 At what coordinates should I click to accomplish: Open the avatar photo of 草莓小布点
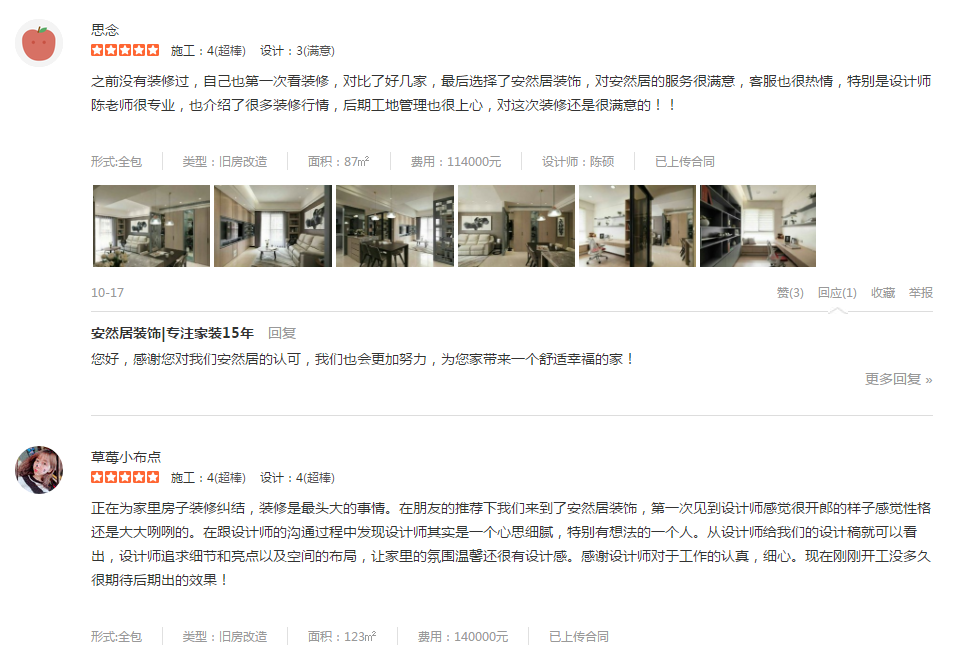[39, 469]
